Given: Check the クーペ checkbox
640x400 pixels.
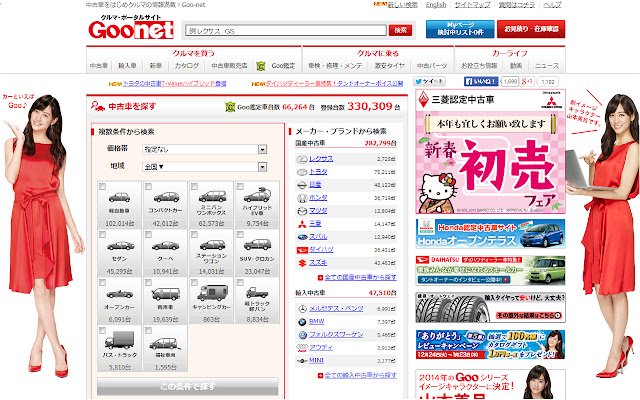Looking at the screenshot, I should point(149,235).
